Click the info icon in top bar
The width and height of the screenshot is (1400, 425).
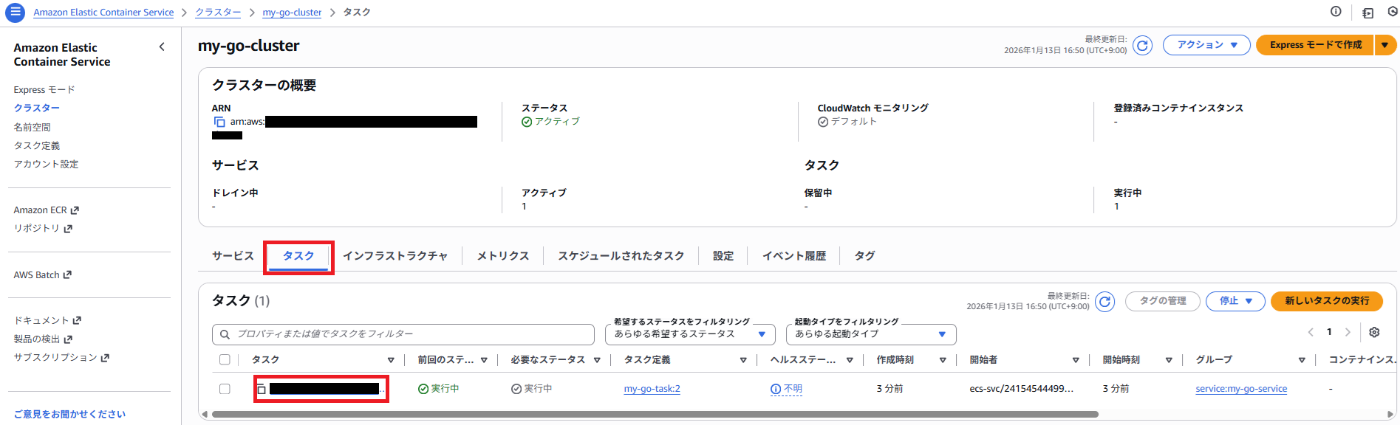1336,12
